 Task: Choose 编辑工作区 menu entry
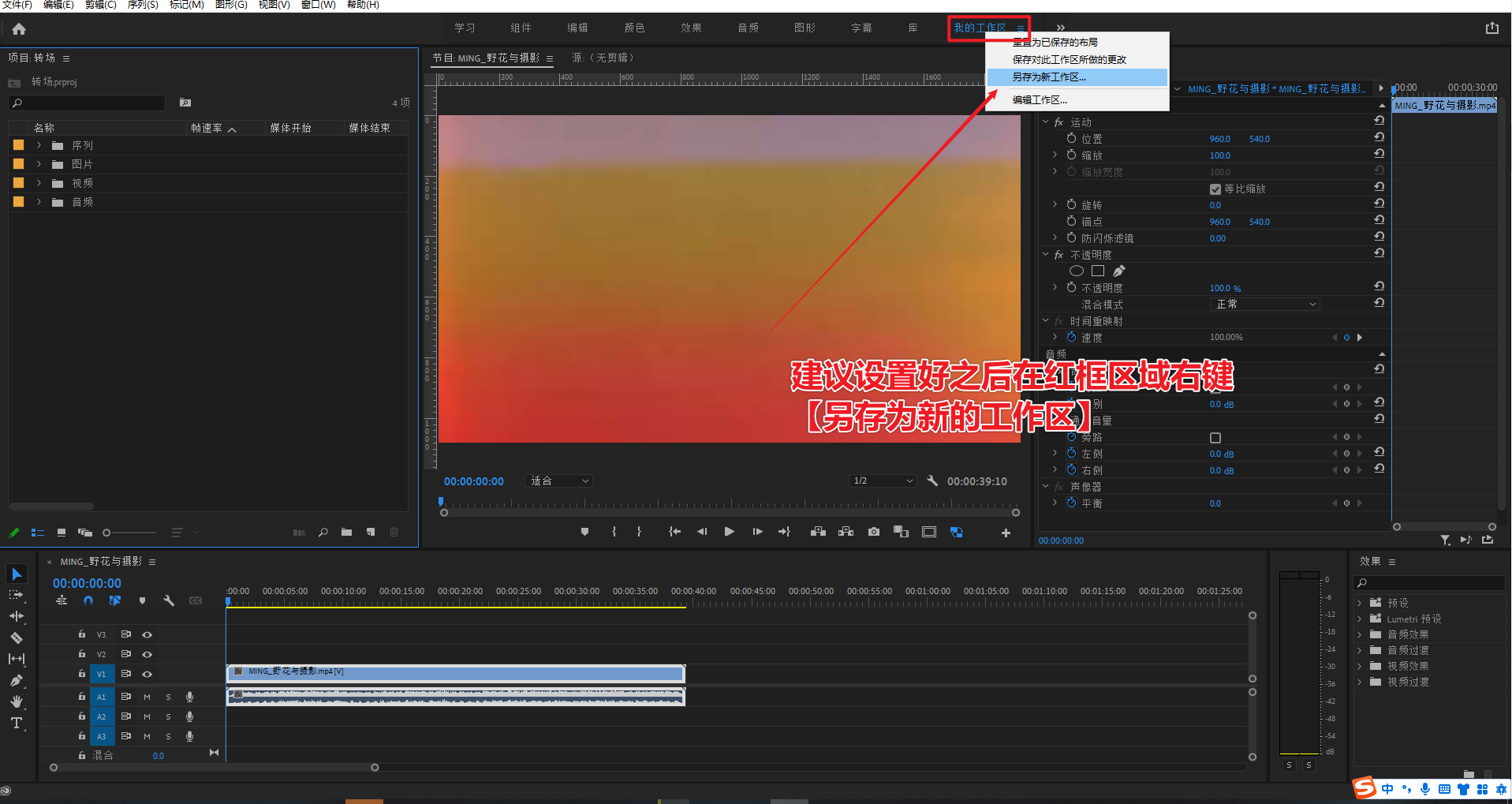[1077, 100]
